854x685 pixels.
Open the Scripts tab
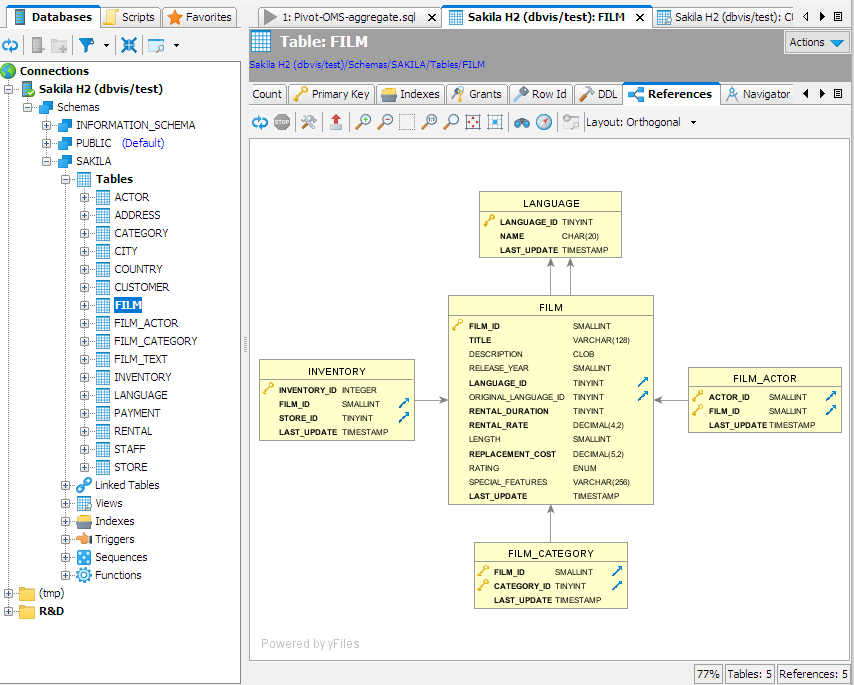pyautogui.click(x=129, y=17)
